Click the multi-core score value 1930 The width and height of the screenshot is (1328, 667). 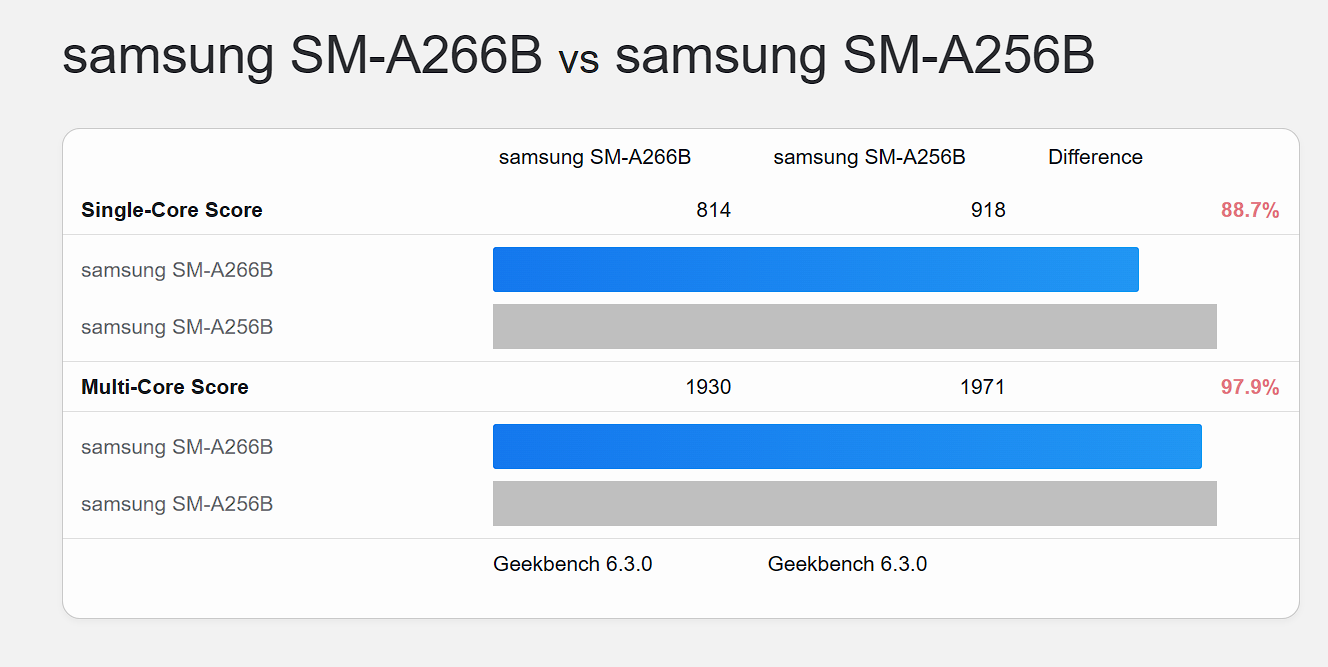[x=708, y=387]
